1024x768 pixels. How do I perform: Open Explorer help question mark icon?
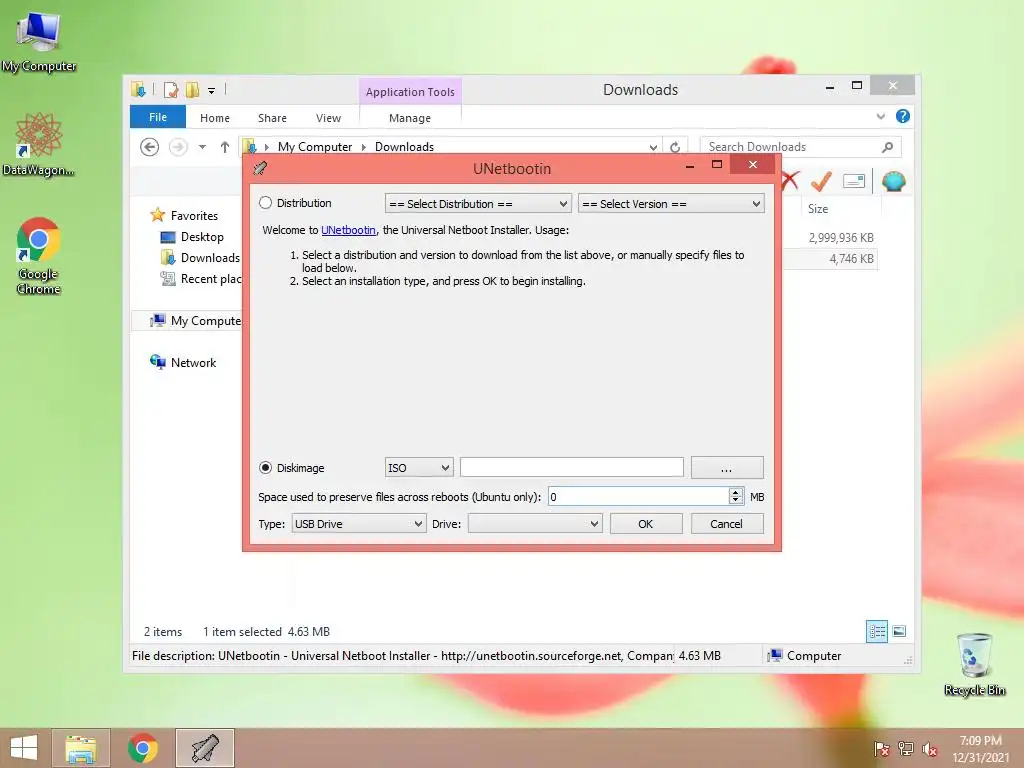pos(903,116)
